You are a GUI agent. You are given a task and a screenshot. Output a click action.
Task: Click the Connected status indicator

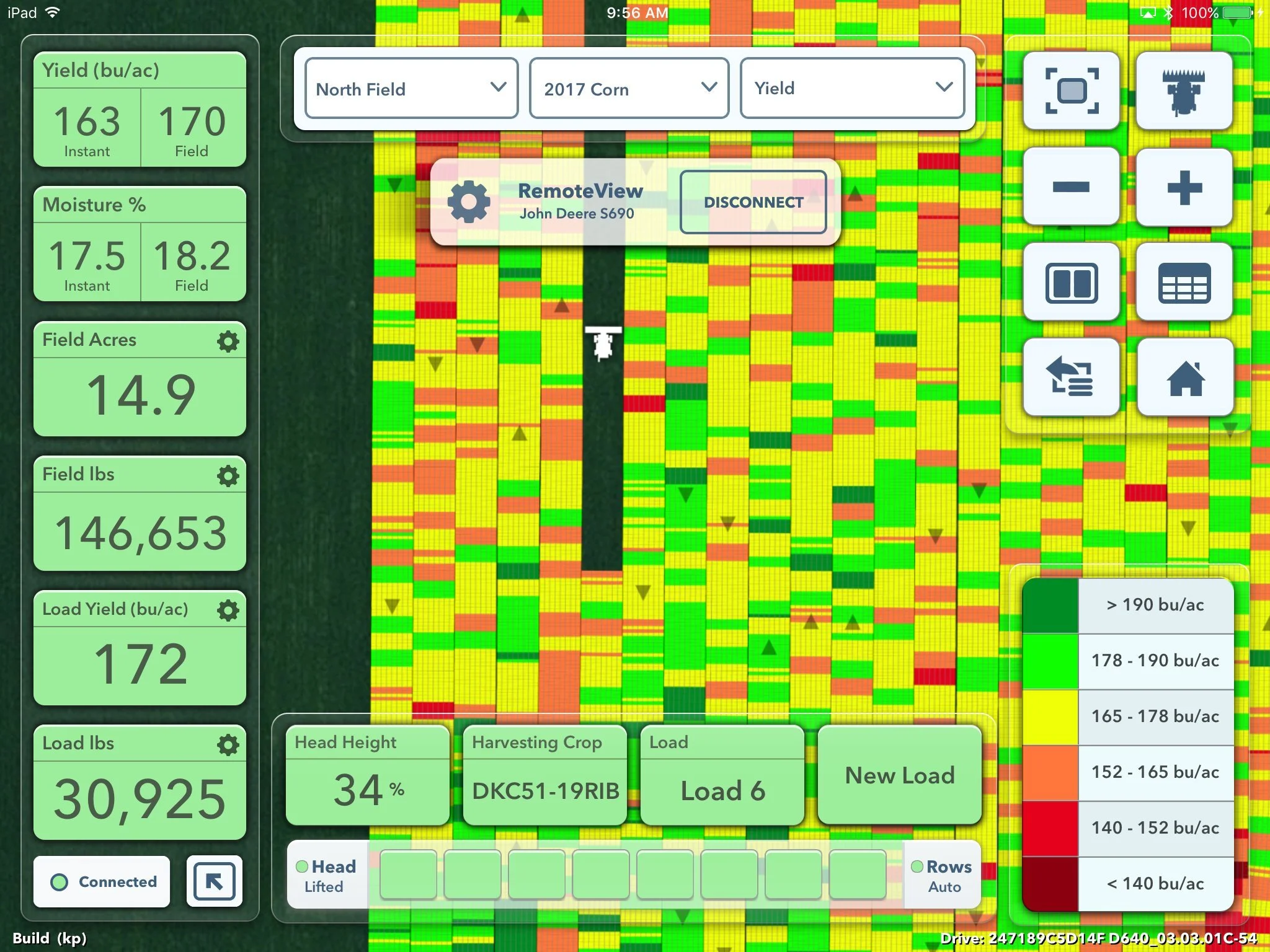tap(101, 881)
